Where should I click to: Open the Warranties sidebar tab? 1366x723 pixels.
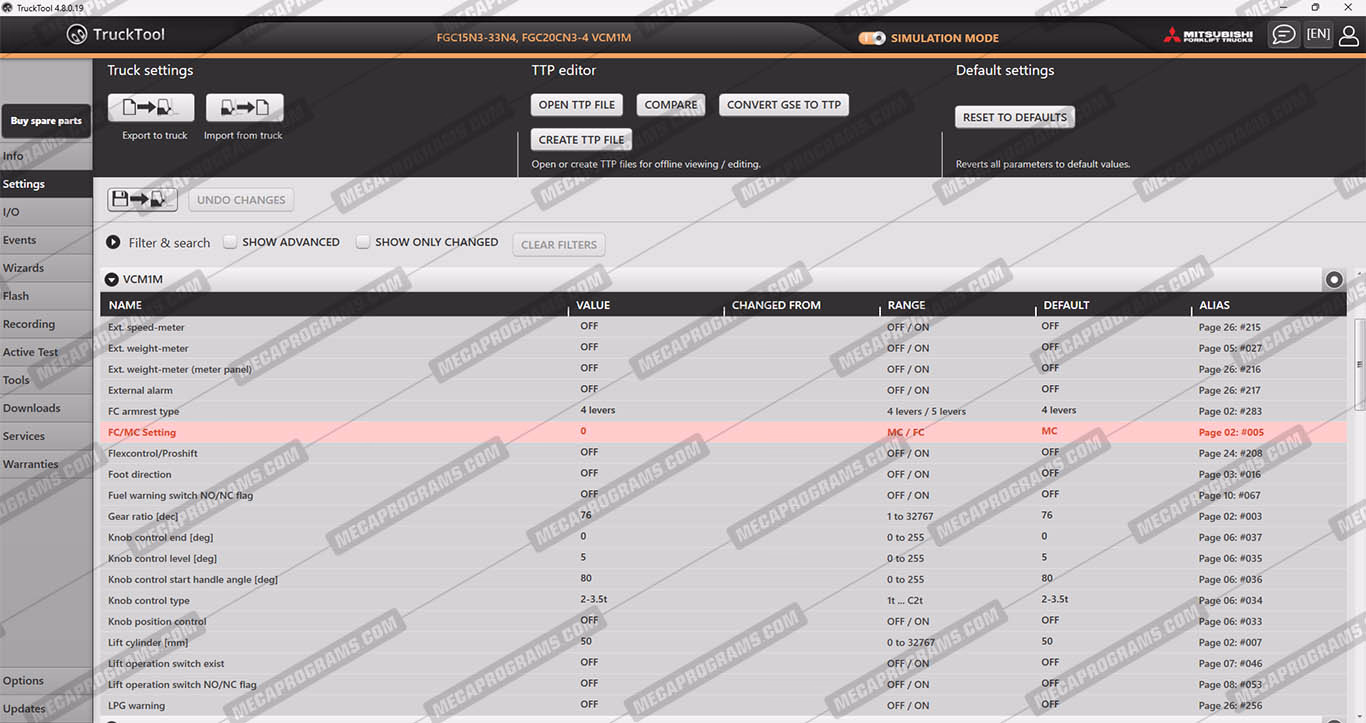[x=46, y=464]
